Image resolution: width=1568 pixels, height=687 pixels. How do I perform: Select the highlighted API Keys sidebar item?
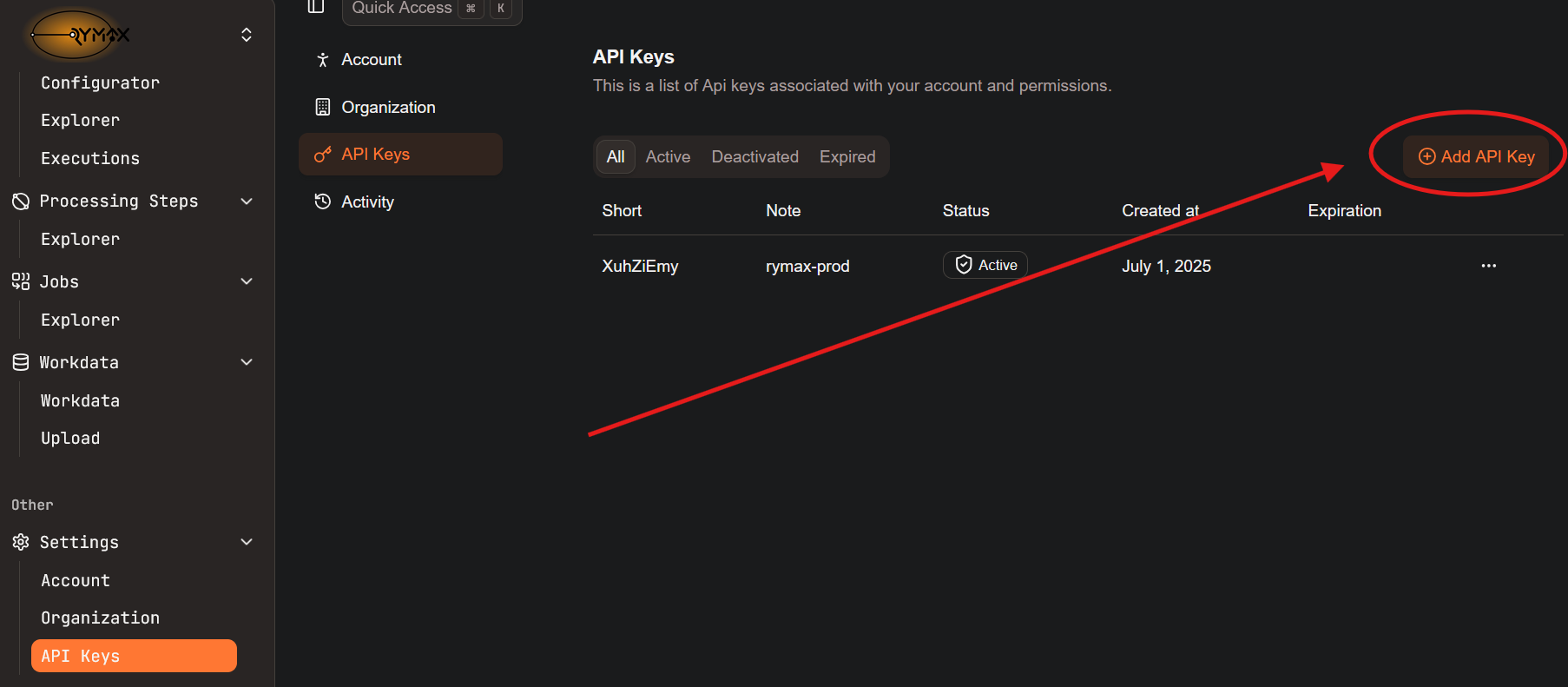(x=134, y=656)
